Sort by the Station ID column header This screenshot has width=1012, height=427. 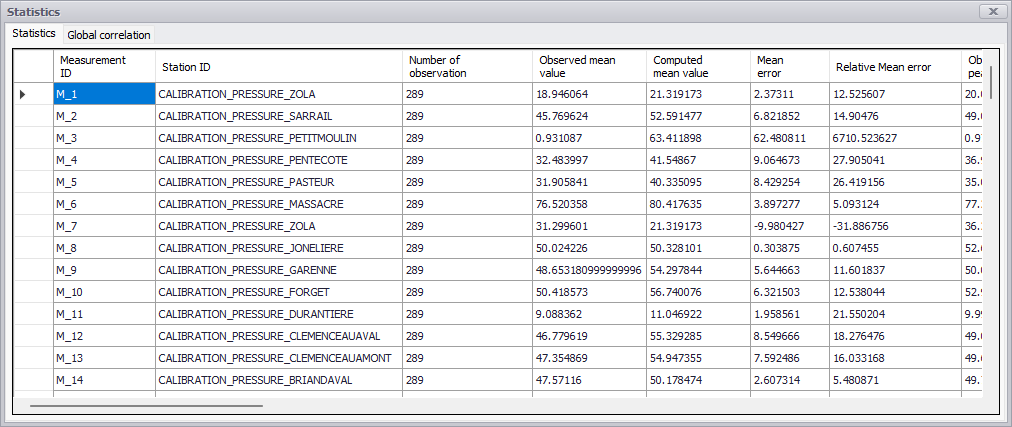pyautogui.click(x=279, y=66)
